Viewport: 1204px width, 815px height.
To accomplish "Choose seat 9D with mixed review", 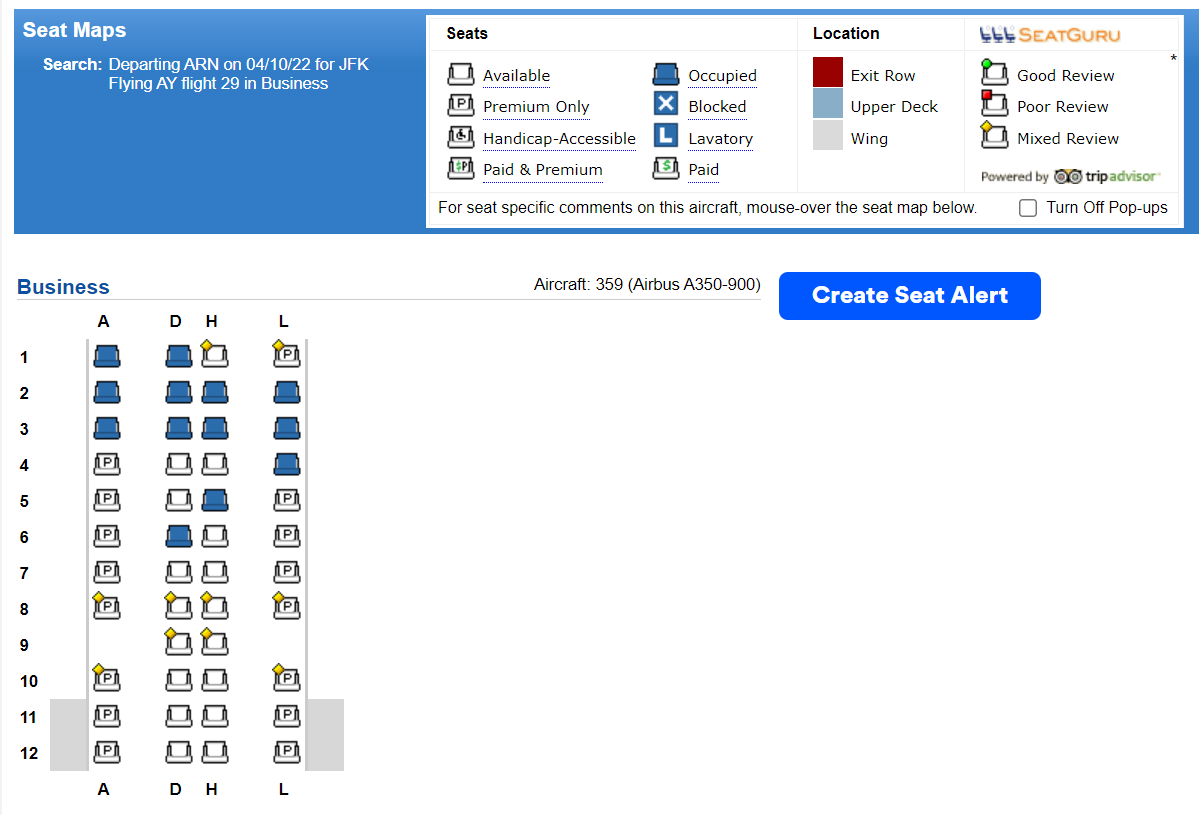I will pyautogui.click(x=179, y=643).
